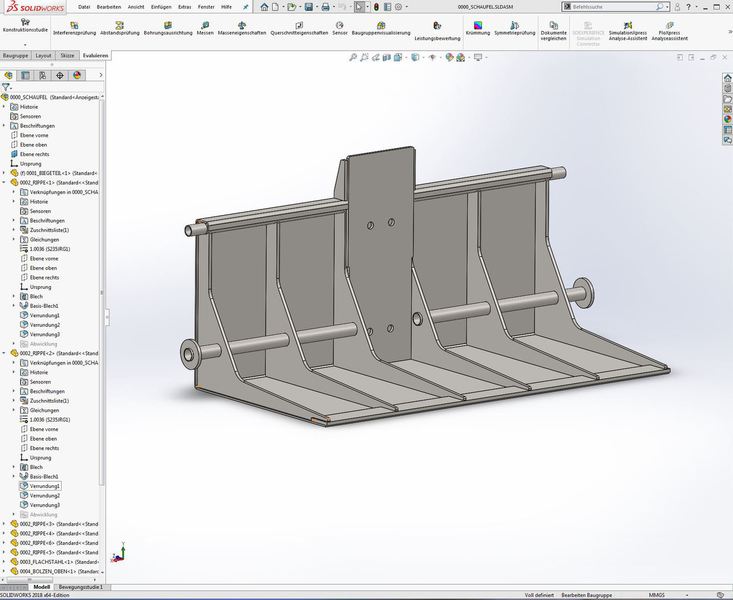This screenshot has height=600, width=733.
Task: Open DimXpertManager crosshair tab
Action: tap(60, 75)
